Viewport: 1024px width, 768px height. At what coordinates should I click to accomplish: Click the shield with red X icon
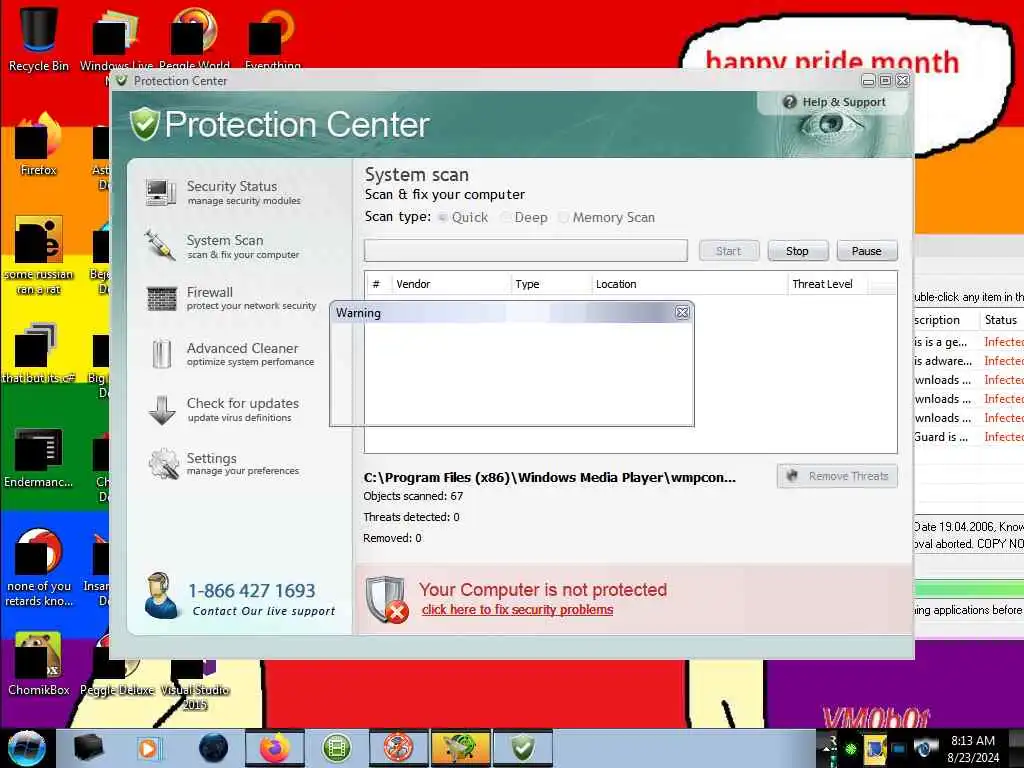click(387, 600)
